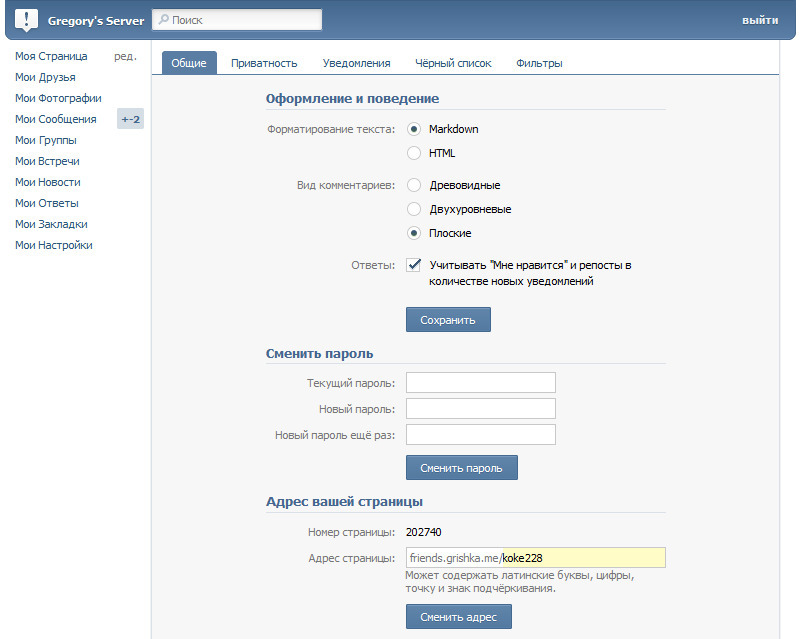This screenshot has height=639, width=801.
Task: Click the page address field with koke228
Action: click(536, 558)
